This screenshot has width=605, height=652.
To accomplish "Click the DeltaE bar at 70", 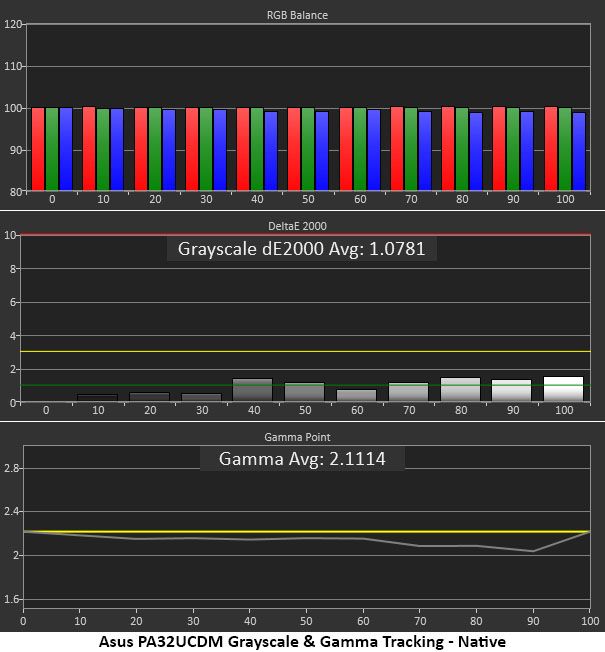I will point(408,392).
